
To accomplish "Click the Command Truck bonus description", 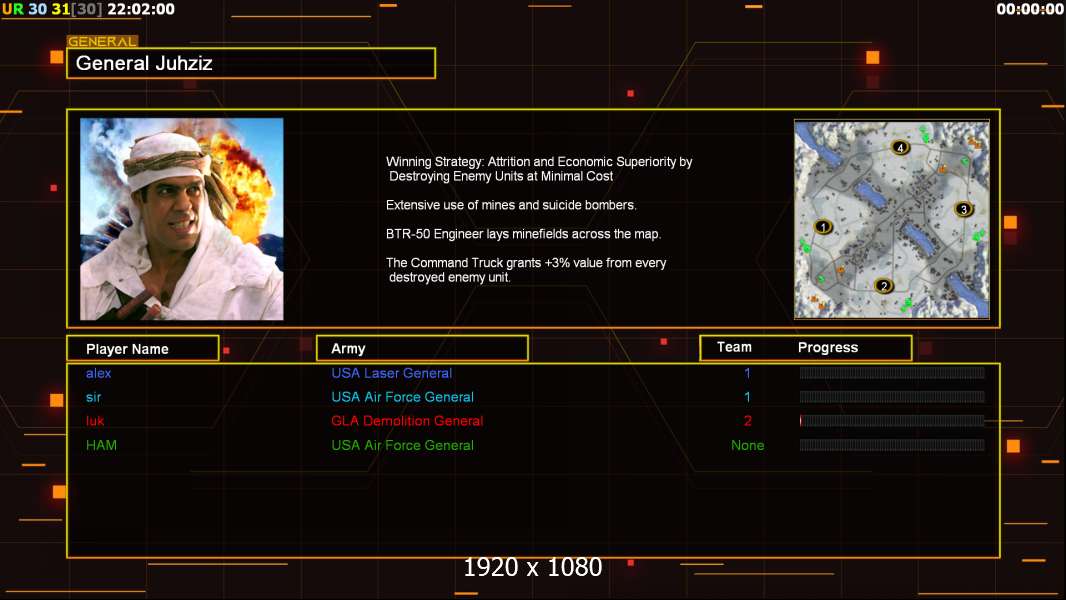I will tap(526, 270).
